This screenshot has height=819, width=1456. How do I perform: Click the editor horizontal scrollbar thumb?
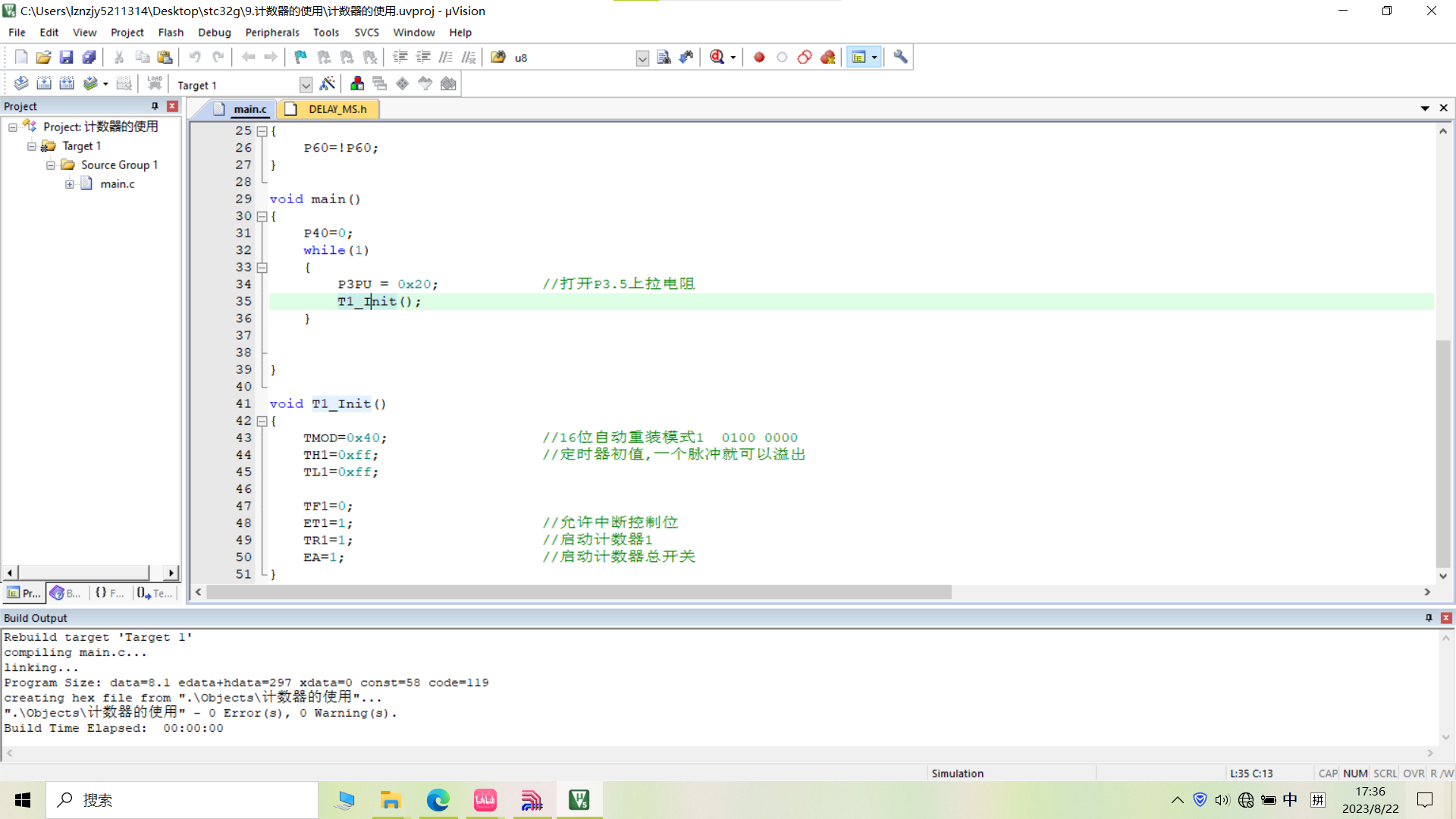579,592
